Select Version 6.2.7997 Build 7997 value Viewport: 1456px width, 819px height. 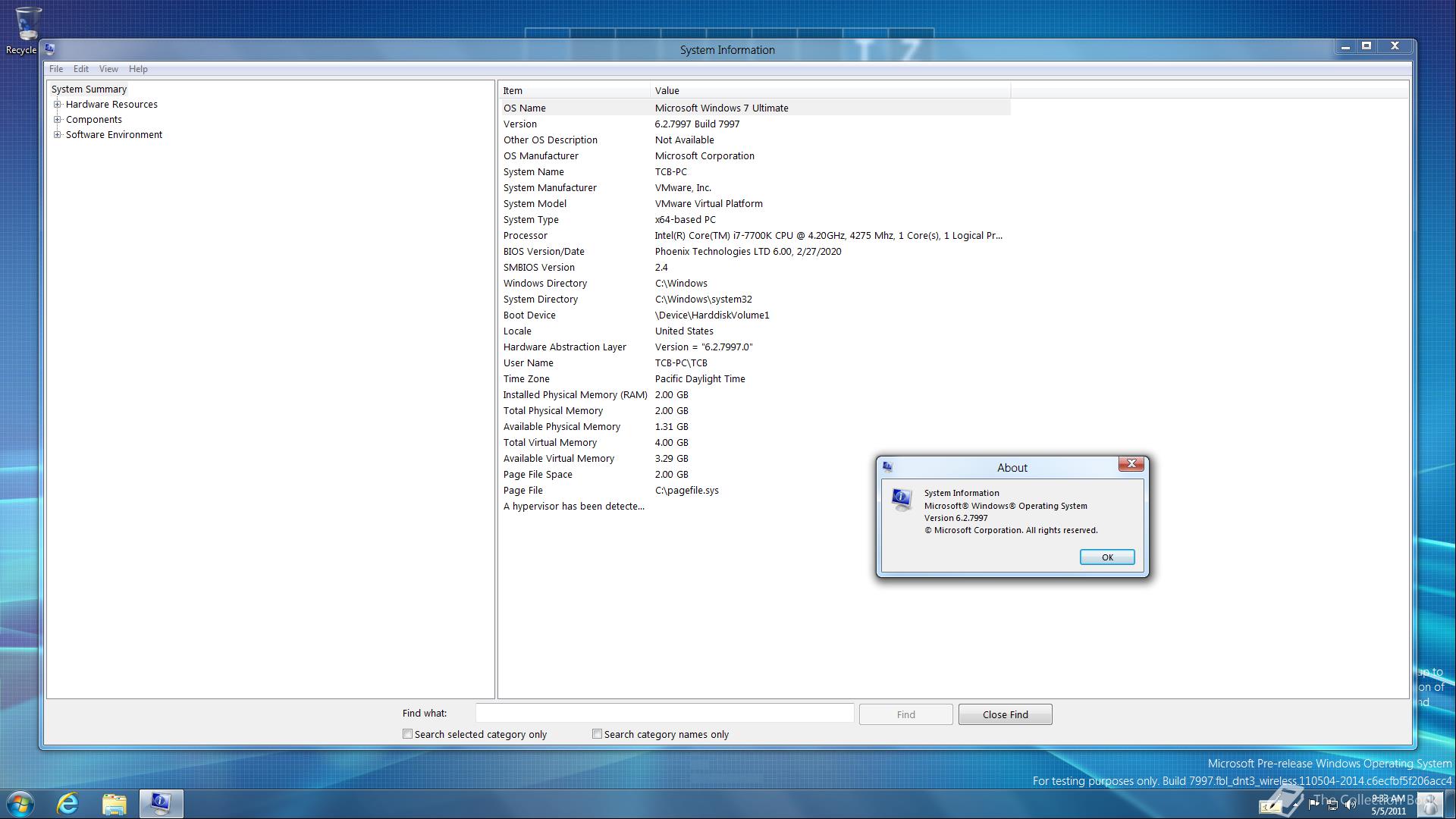click(697, 124)
